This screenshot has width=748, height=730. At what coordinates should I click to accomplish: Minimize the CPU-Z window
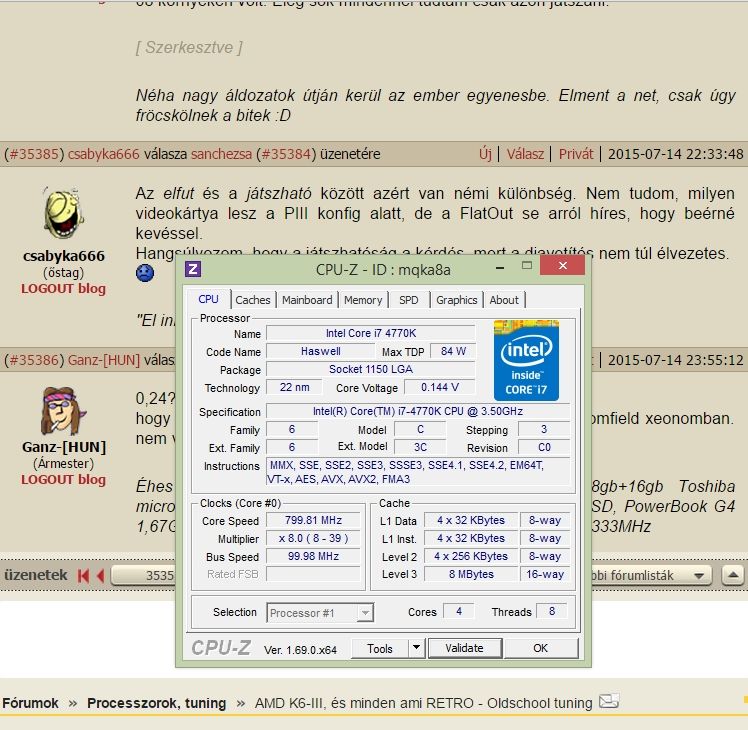[500, 268]
